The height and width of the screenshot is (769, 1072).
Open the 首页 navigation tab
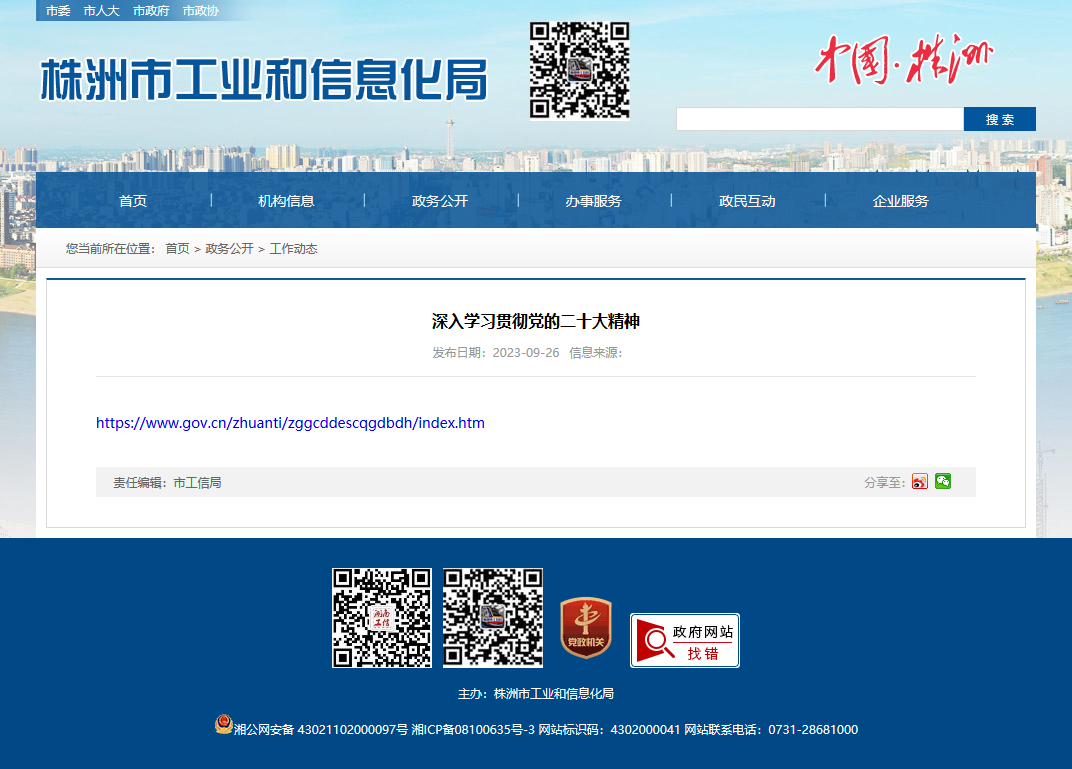click(x=133, y=201)
